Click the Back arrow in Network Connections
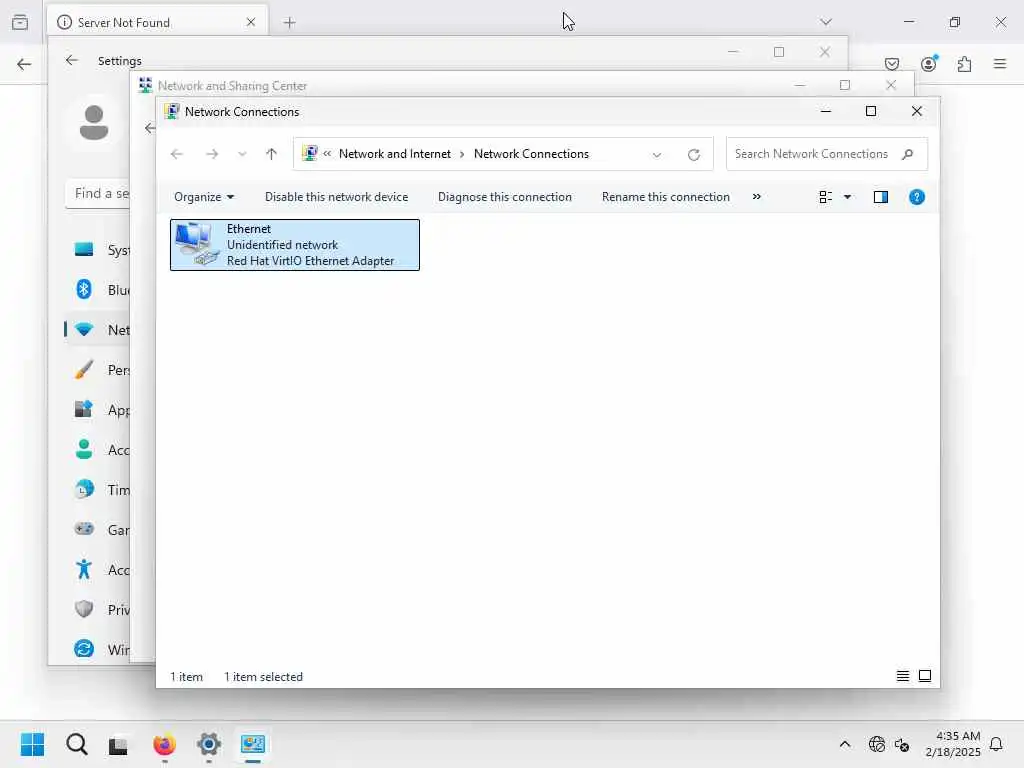The height and width of the screenshot is (768, 1024). coord(176,154)
